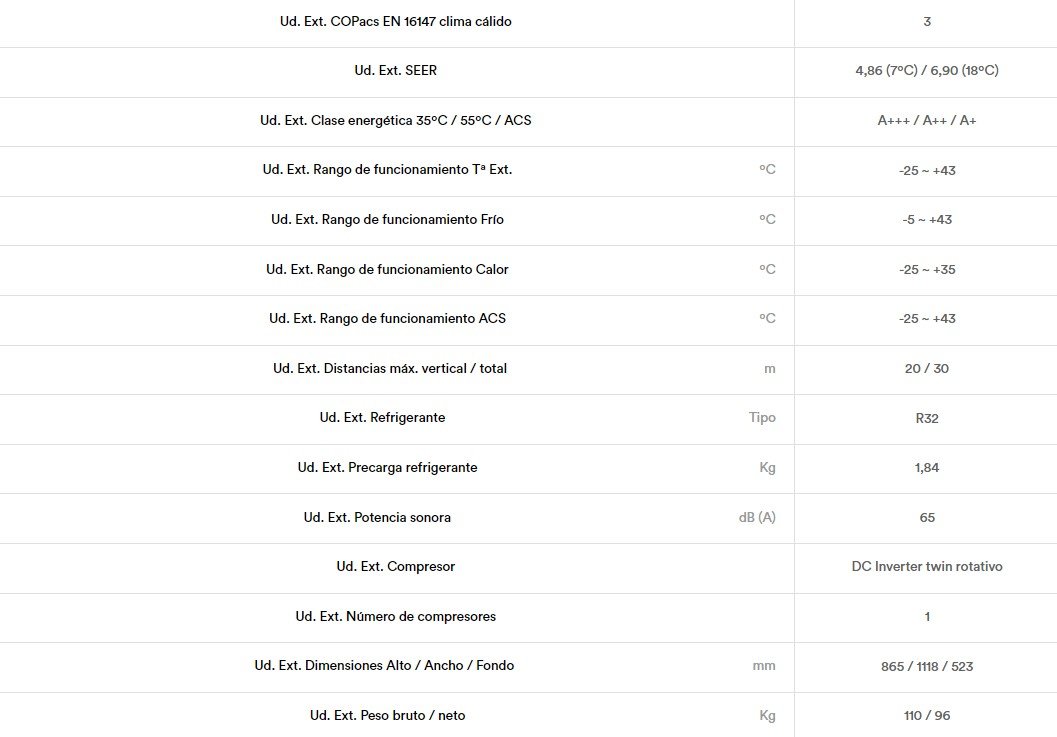Click the 1,84 refrigerant precharge value

tap(927, 467)
